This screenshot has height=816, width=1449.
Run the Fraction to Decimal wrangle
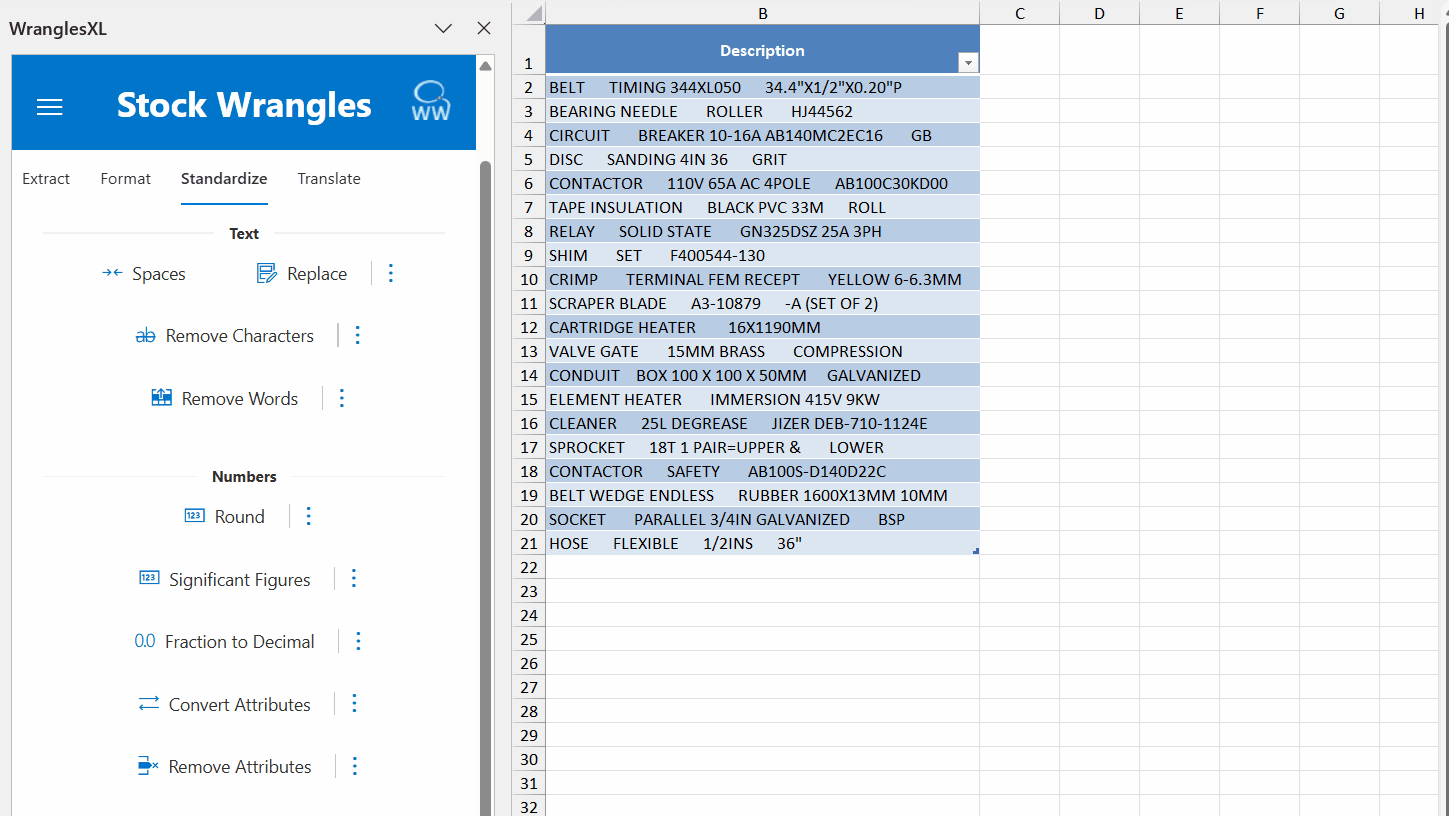pos(239,642)
